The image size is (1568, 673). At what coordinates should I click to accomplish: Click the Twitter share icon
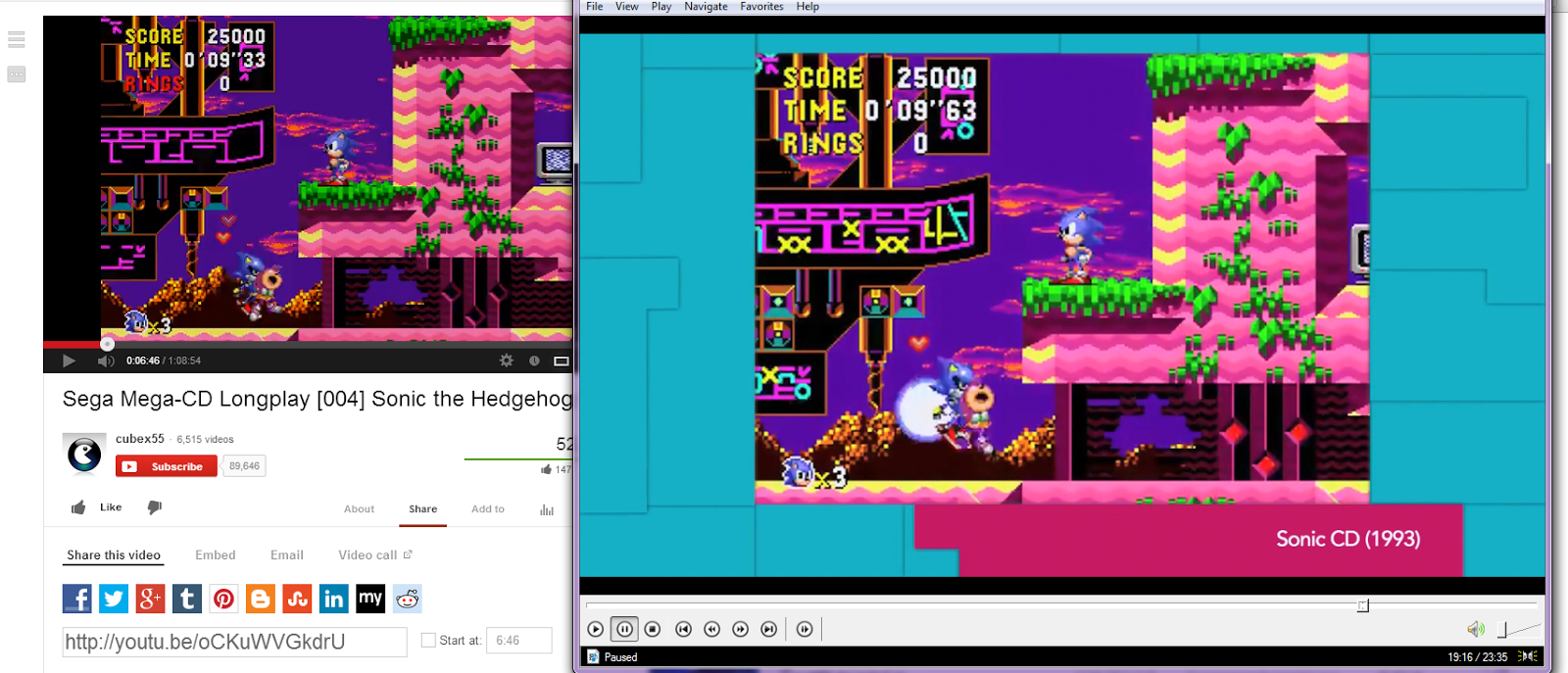114,599
